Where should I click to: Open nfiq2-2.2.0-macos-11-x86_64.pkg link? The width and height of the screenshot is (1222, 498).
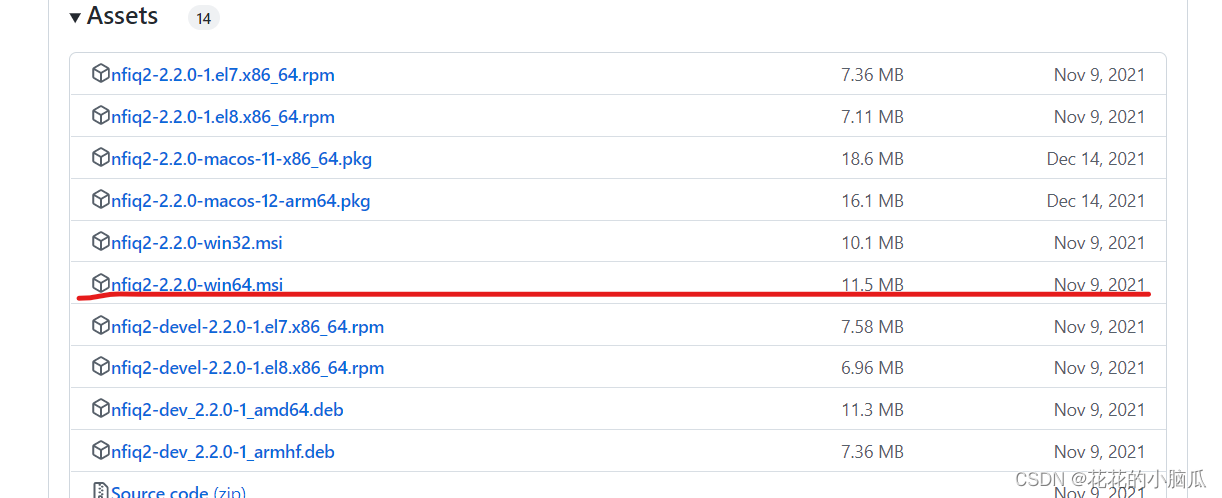241,159
